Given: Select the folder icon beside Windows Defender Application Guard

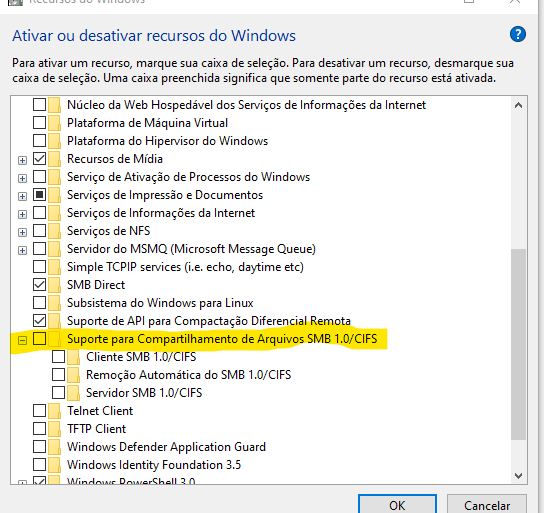Looking at the screenshot, I should pos(54,447).
